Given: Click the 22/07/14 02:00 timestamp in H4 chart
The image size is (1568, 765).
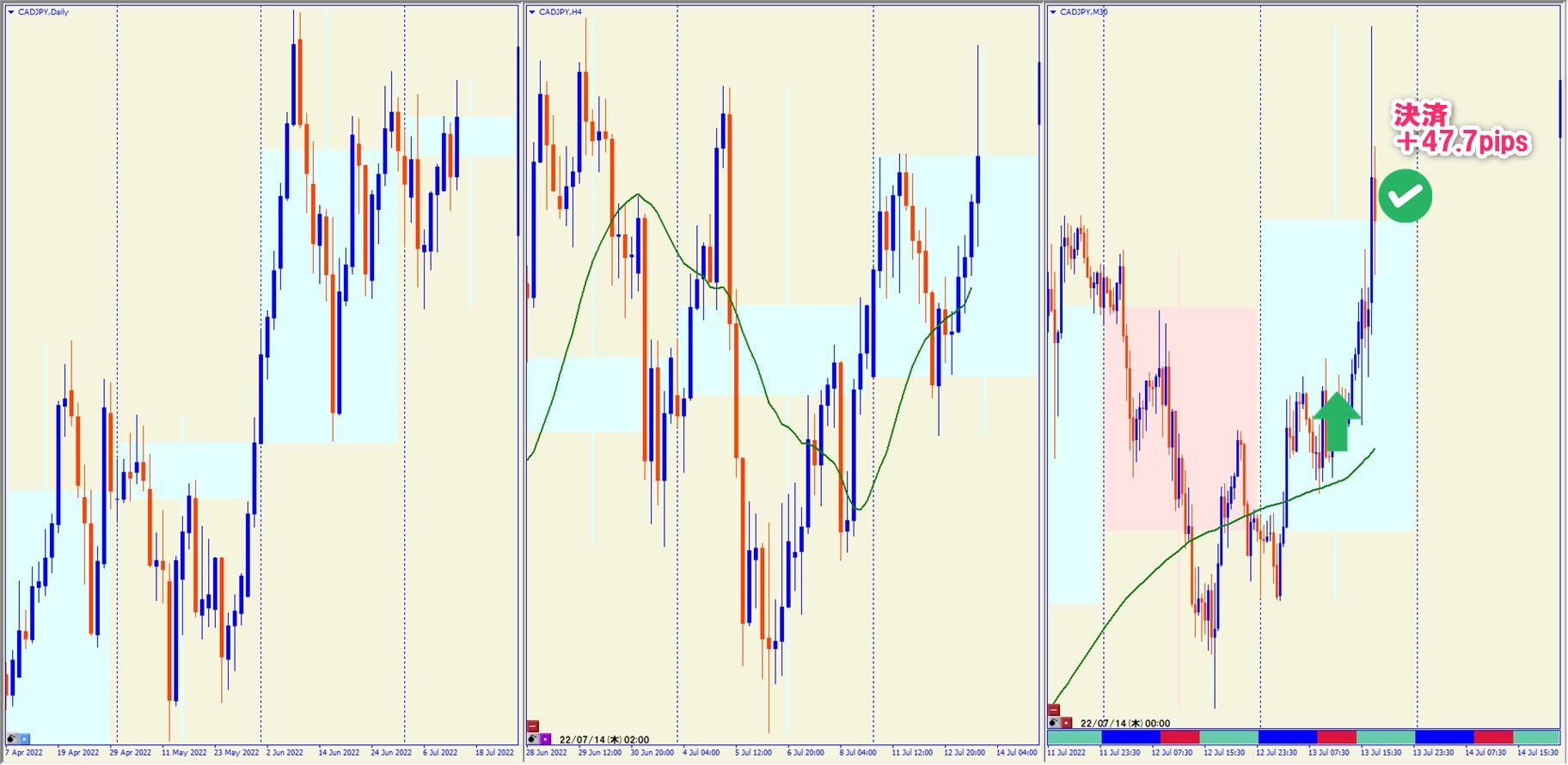Looking at the screenshot, I should point(603,739).
